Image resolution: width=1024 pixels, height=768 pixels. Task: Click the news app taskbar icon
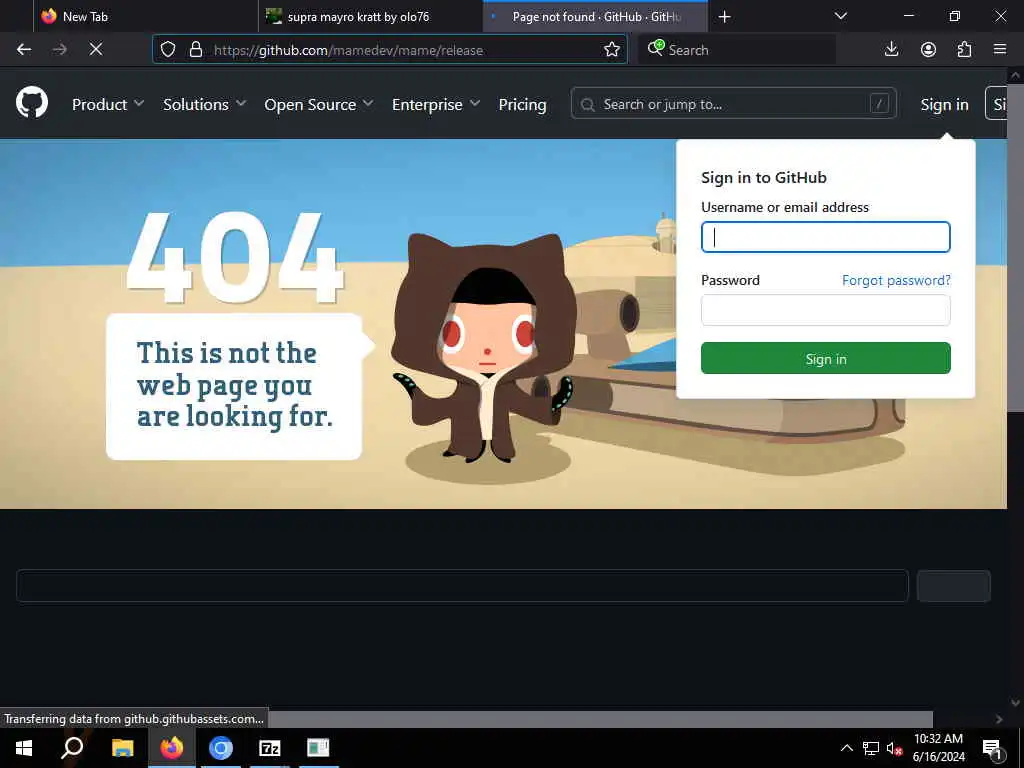(x=318, y=748)
